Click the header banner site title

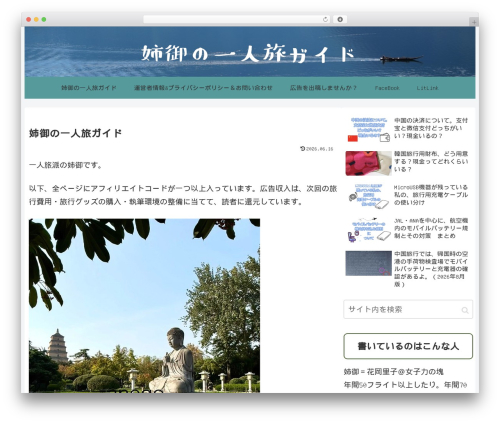tap(248, 53)
